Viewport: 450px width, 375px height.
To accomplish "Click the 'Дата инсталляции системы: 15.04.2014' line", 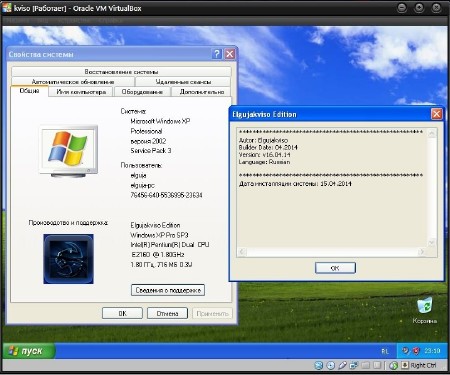I will click(x=295, y=184).
